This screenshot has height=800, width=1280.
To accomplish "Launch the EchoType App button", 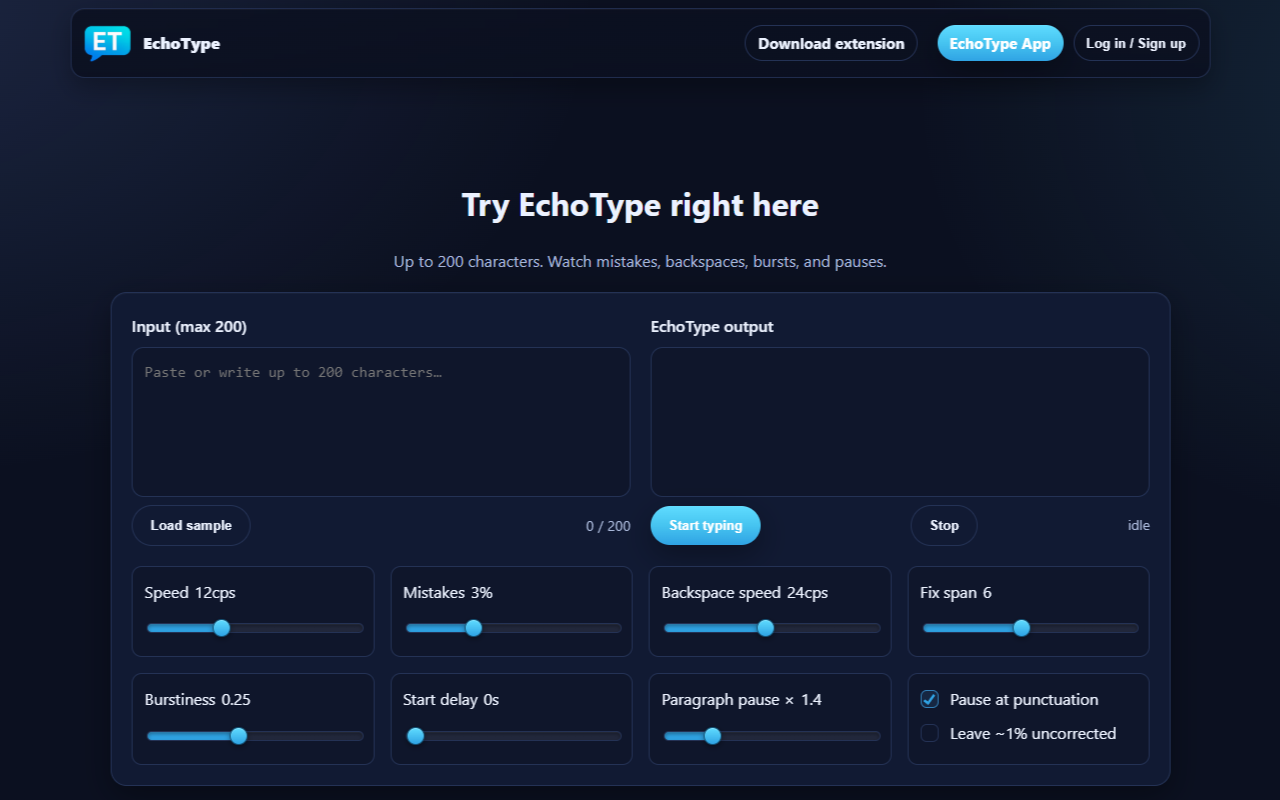I will pyautogui.click(x=1000, y=43).
